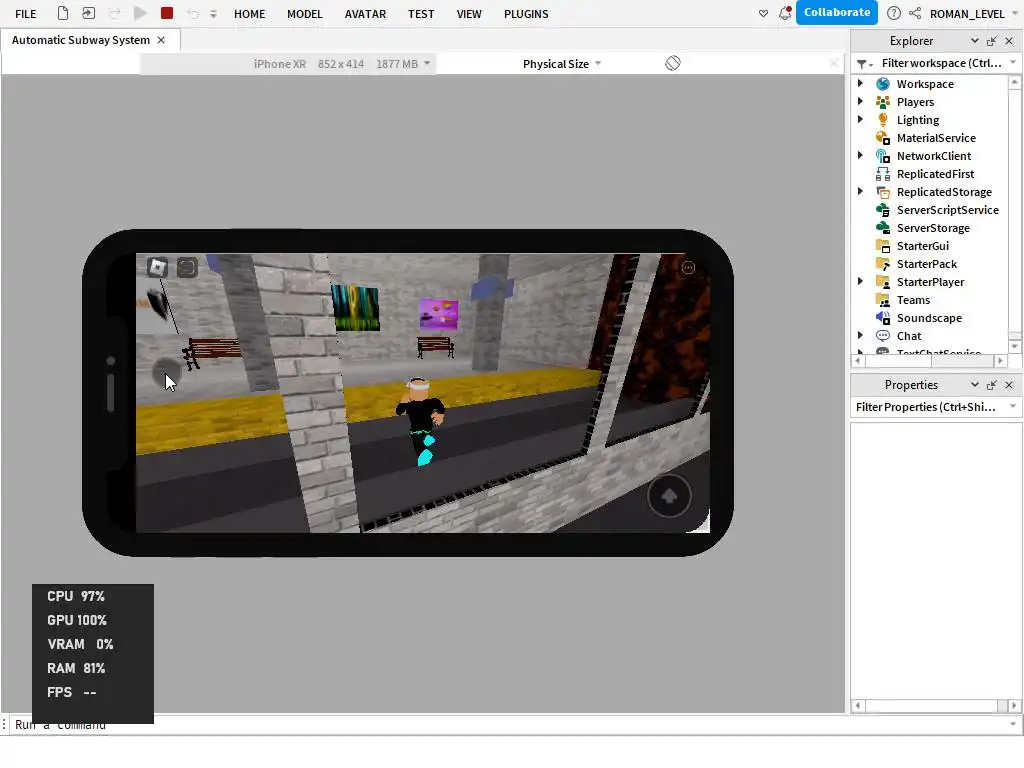Expand the StarterPlayer tree node

(x=860, y=281)
